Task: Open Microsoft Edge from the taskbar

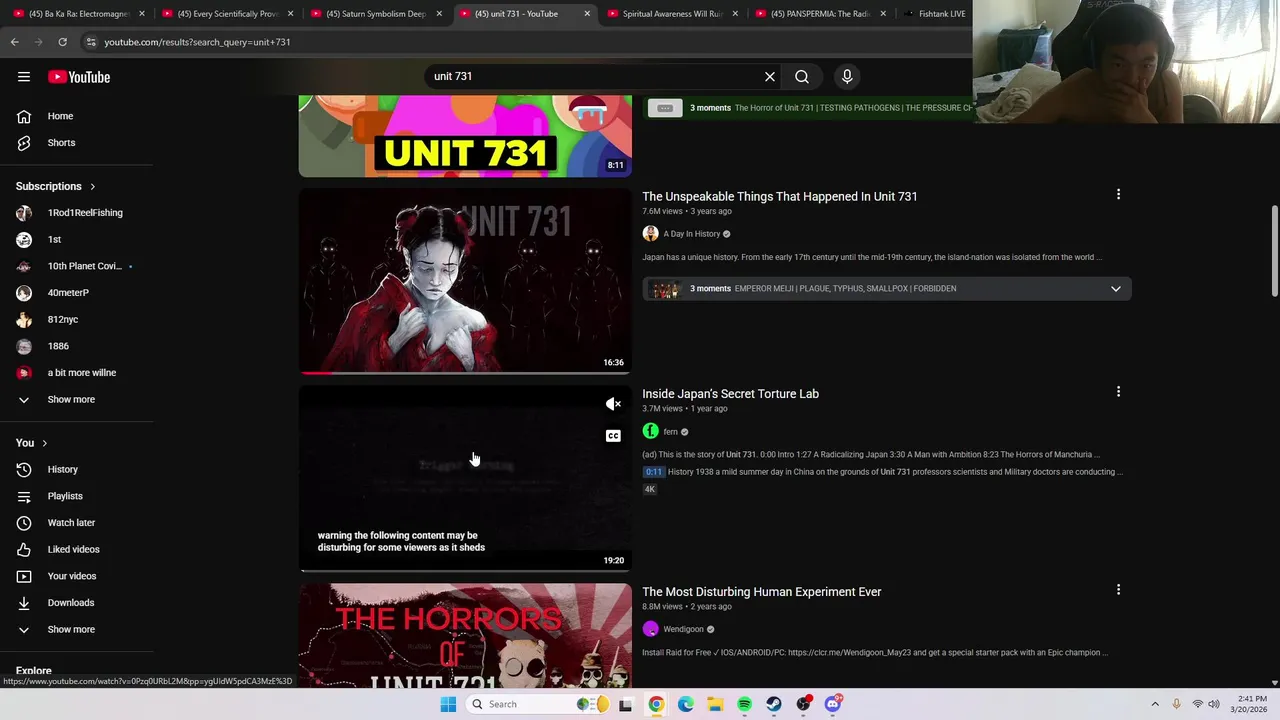Action: click(x=686, y=704)
